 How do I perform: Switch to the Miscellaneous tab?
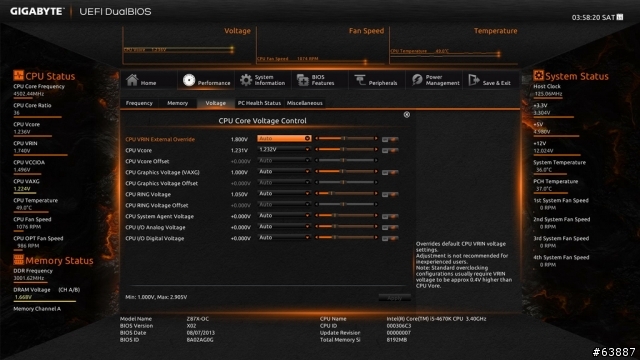304,103
